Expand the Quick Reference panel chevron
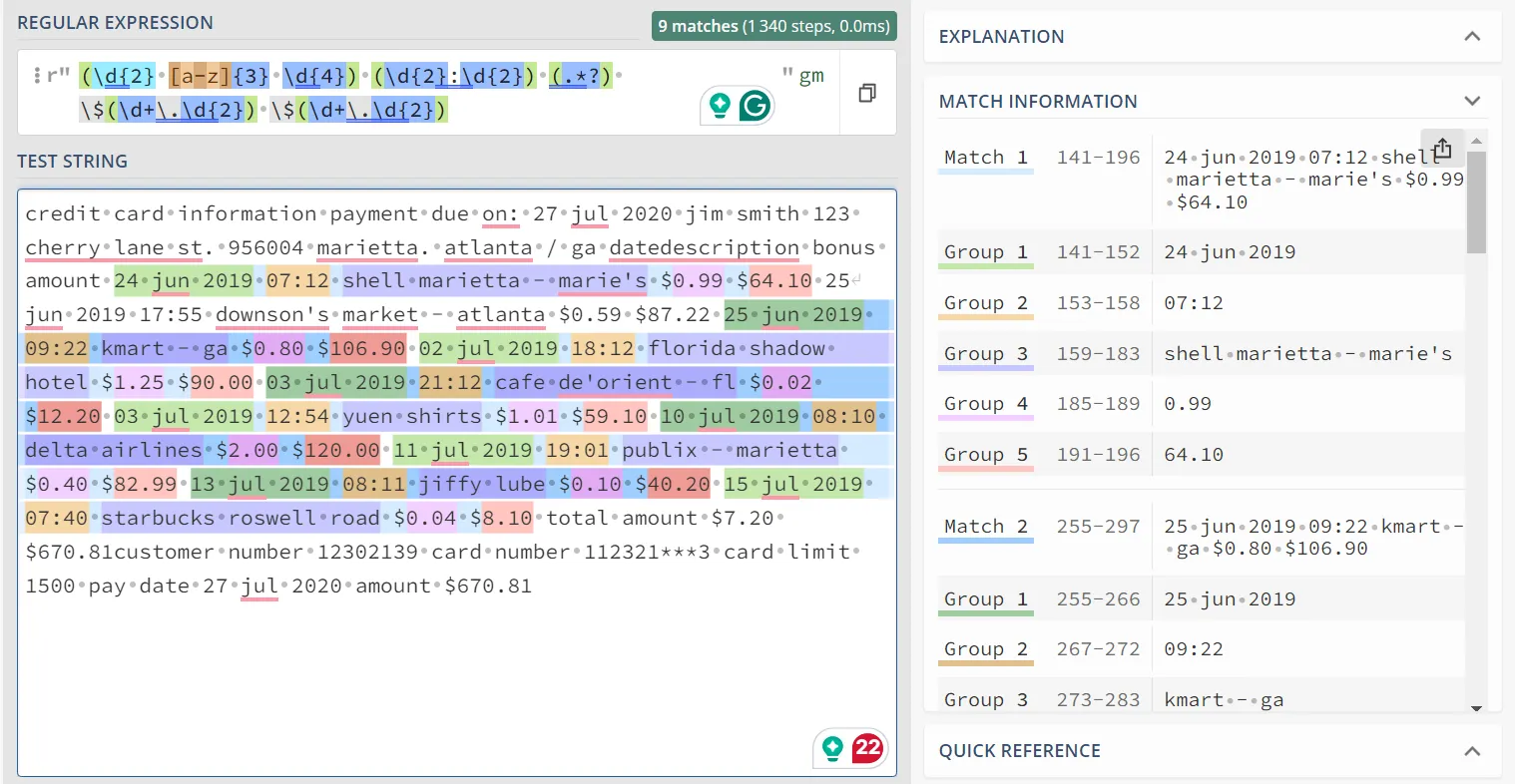The image size is (1515, 784). (x=1472, y=751)
